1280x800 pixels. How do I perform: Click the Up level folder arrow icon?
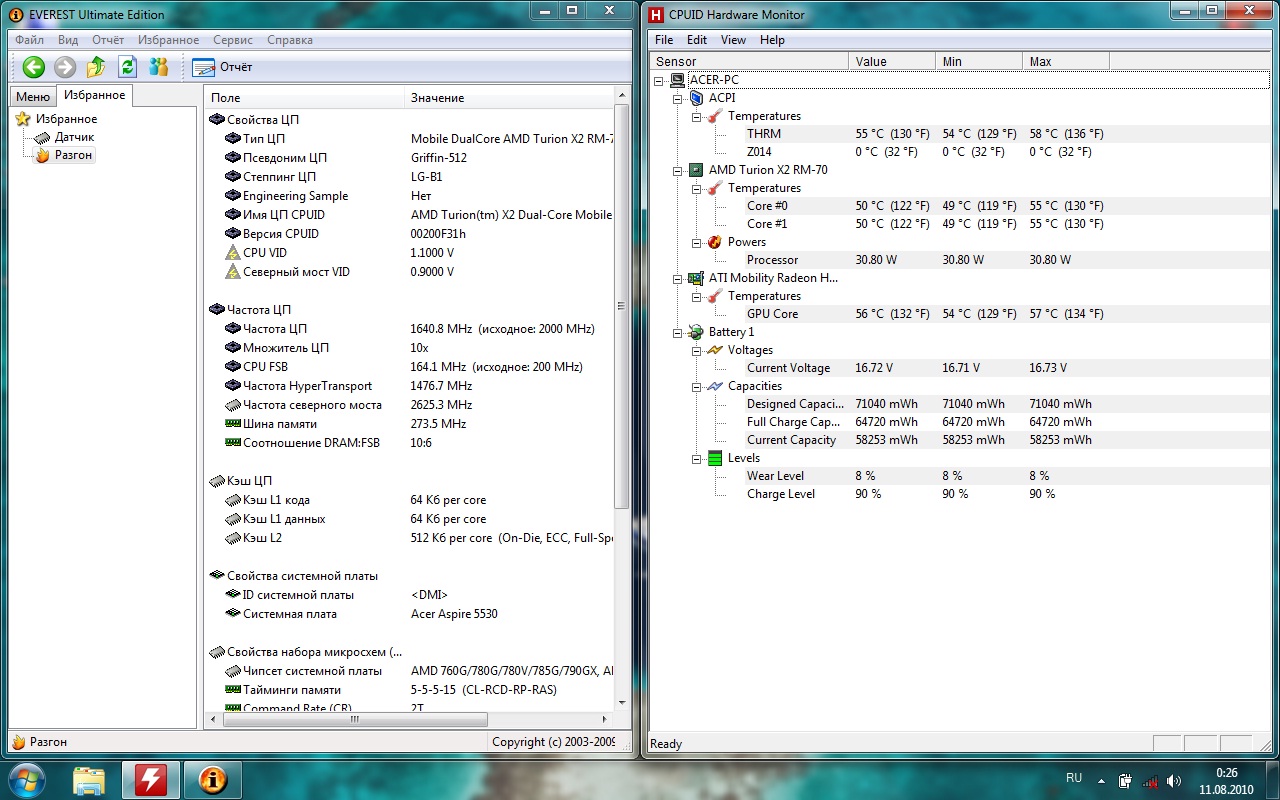96,67
